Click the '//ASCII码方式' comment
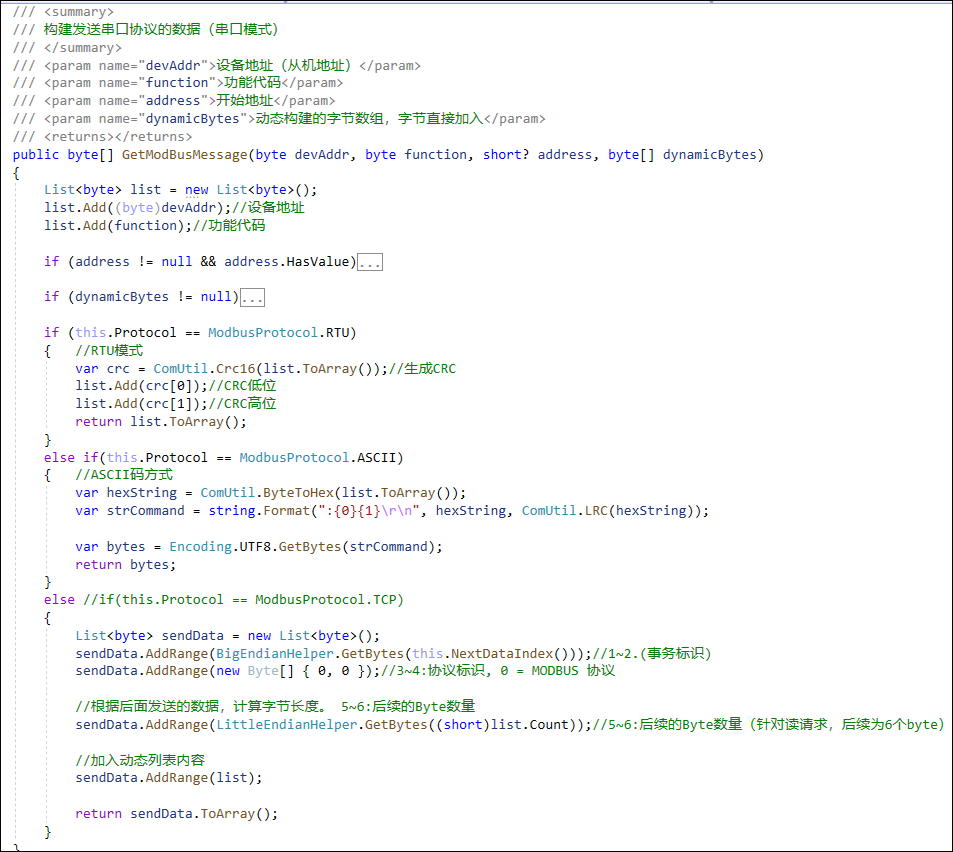Viewport: 953px width, 852px height. pos(124,475)
